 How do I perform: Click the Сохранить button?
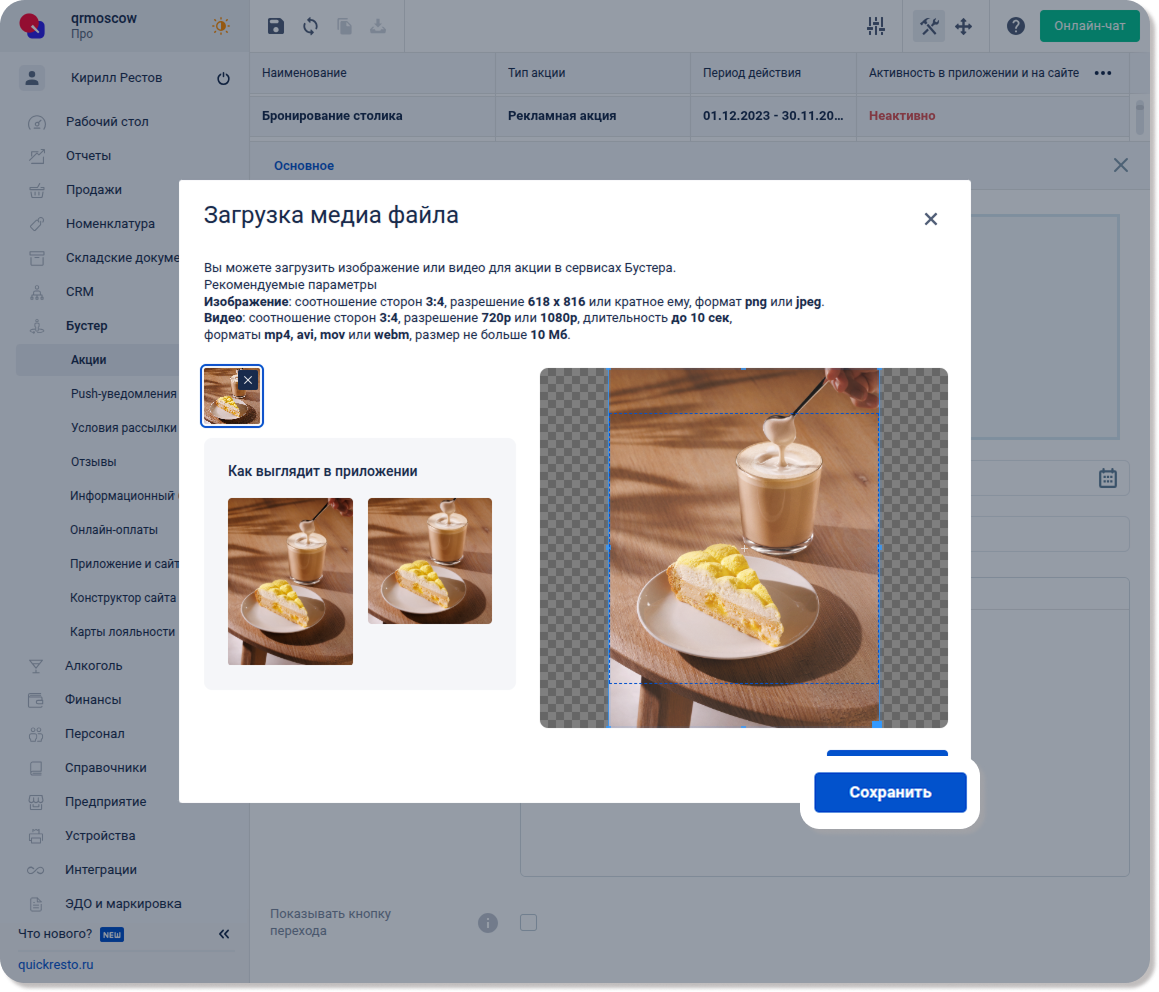(890, 792)
